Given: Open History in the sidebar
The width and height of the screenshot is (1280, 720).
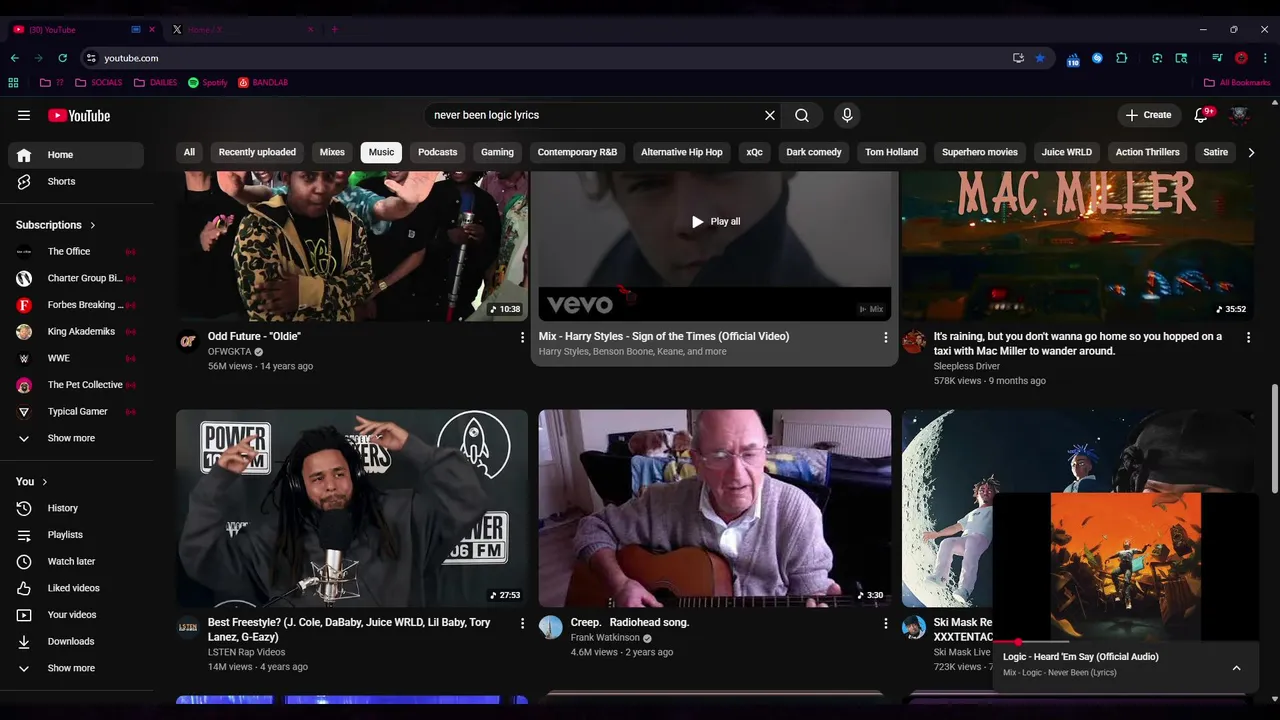Looking at the screenshot, I should tap(76, 508).
